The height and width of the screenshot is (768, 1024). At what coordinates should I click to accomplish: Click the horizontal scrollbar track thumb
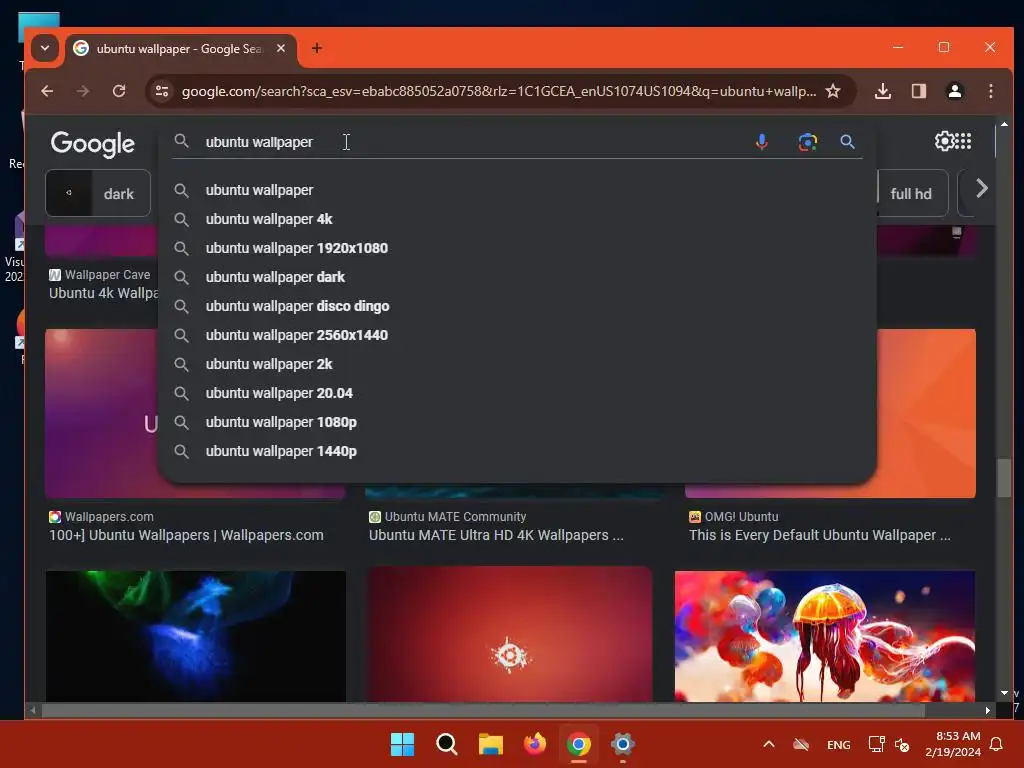(483, 710)
